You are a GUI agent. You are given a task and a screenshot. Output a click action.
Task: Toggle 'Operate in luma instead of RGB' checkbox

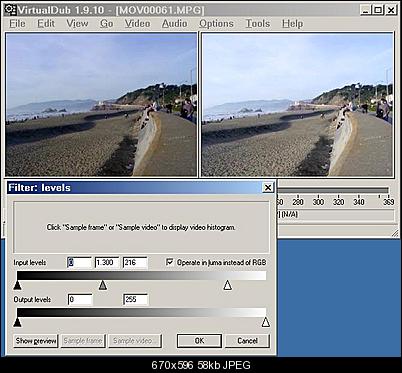click(x=170, y=262)
